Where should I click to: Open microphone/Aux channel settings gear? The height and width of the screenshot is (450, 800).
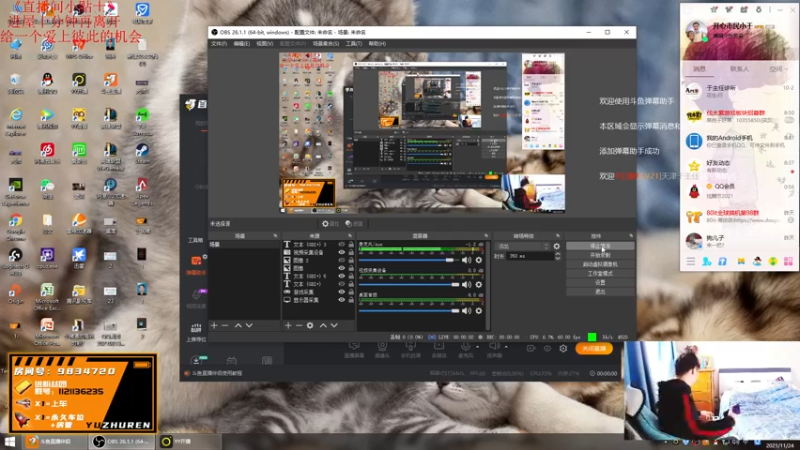tap(479, 260)
